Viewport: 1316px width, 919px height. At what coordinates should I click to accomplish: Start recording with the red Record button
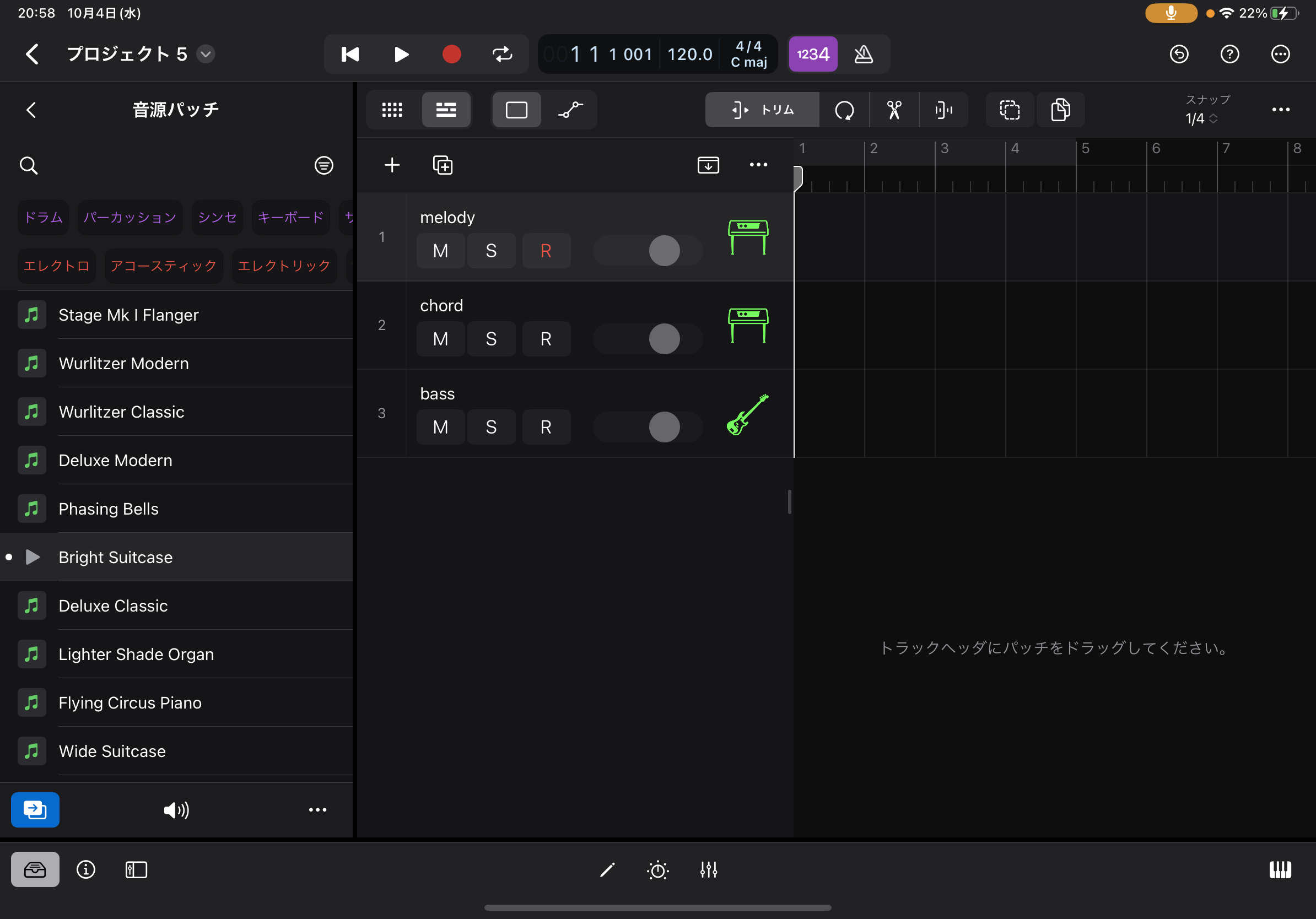[452, 55]
